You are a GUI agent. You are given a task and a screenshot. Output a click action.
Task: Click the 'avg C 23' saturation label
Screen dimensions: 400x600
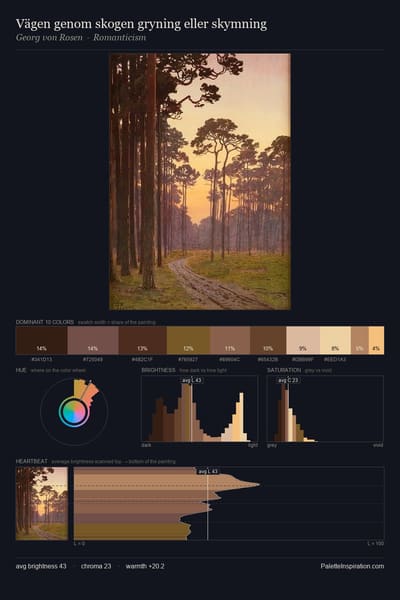(x=288, y=380)
